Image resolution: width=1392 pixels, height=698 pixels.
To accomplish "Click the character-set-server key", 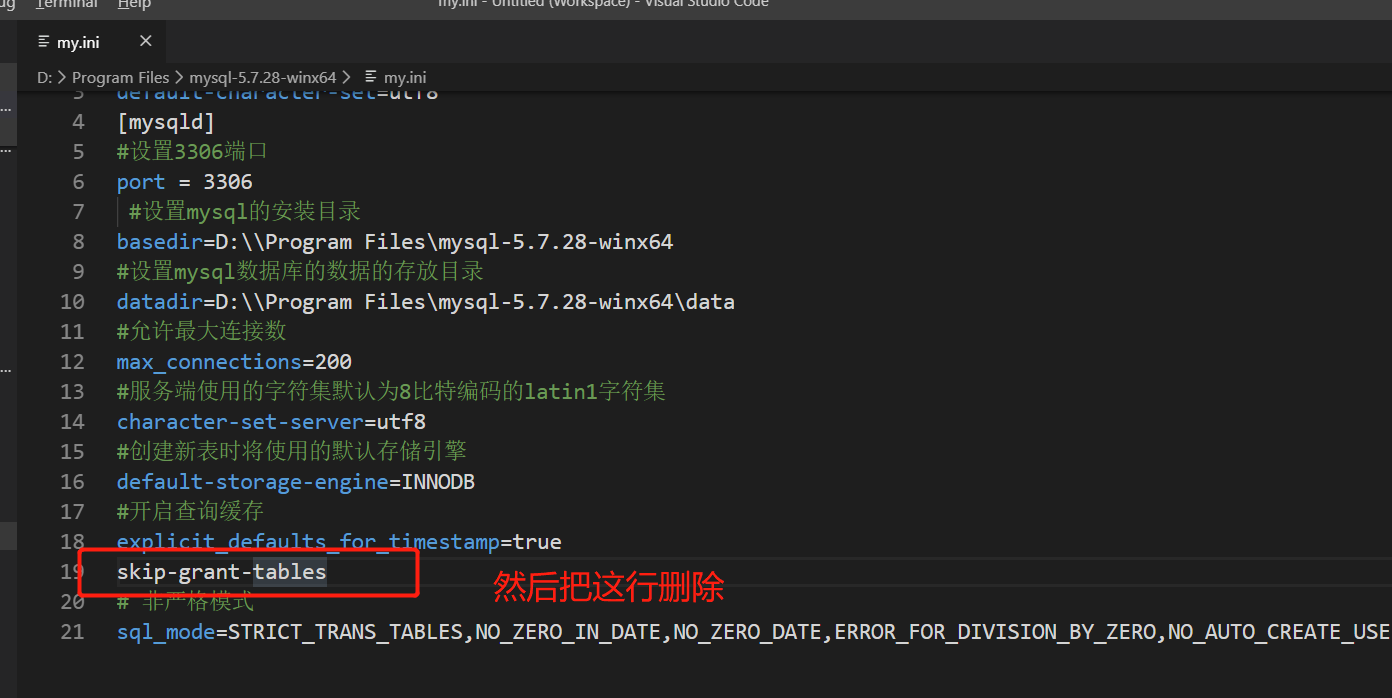I will tap(239, 422).
